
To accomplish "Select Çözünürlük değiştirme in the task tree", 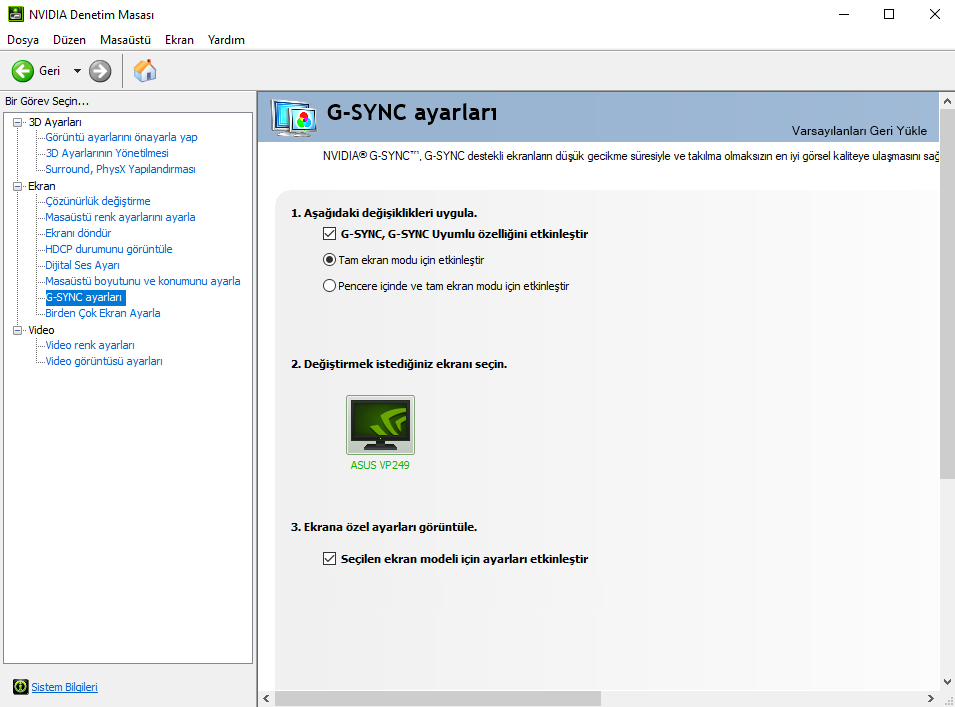I will [97, 201].
